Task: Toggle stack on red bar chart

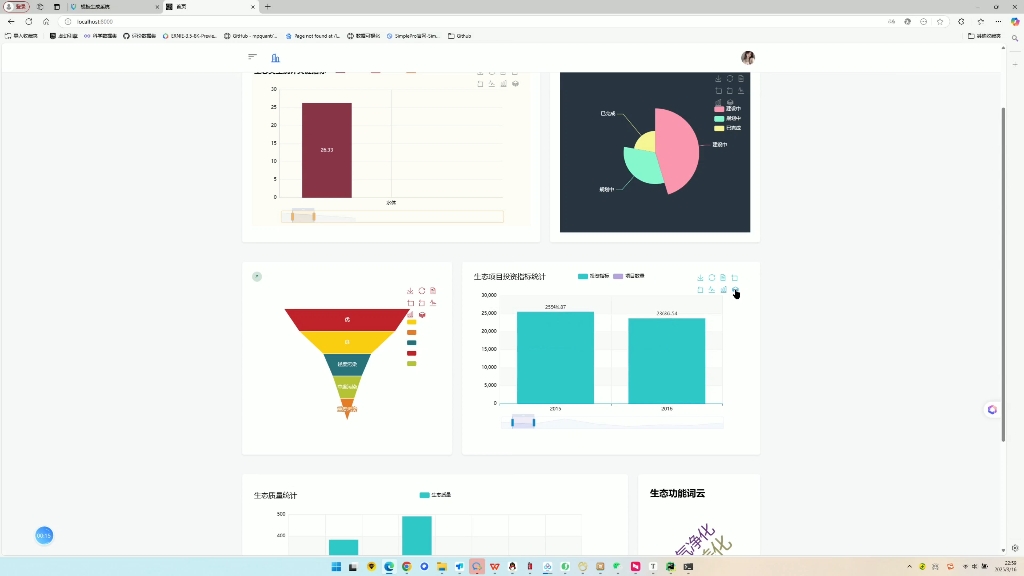Action: pos(515,84)
